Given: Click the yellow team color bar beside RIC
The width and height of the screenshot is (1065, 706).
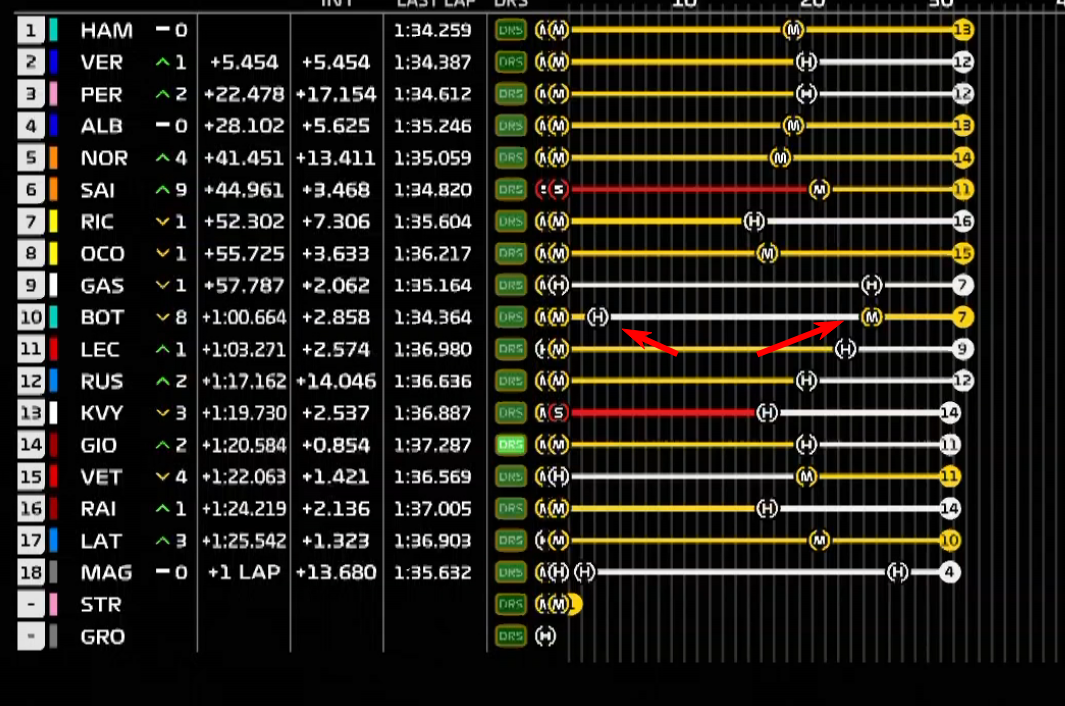Looking at the screenshot, I should (54, 222).
